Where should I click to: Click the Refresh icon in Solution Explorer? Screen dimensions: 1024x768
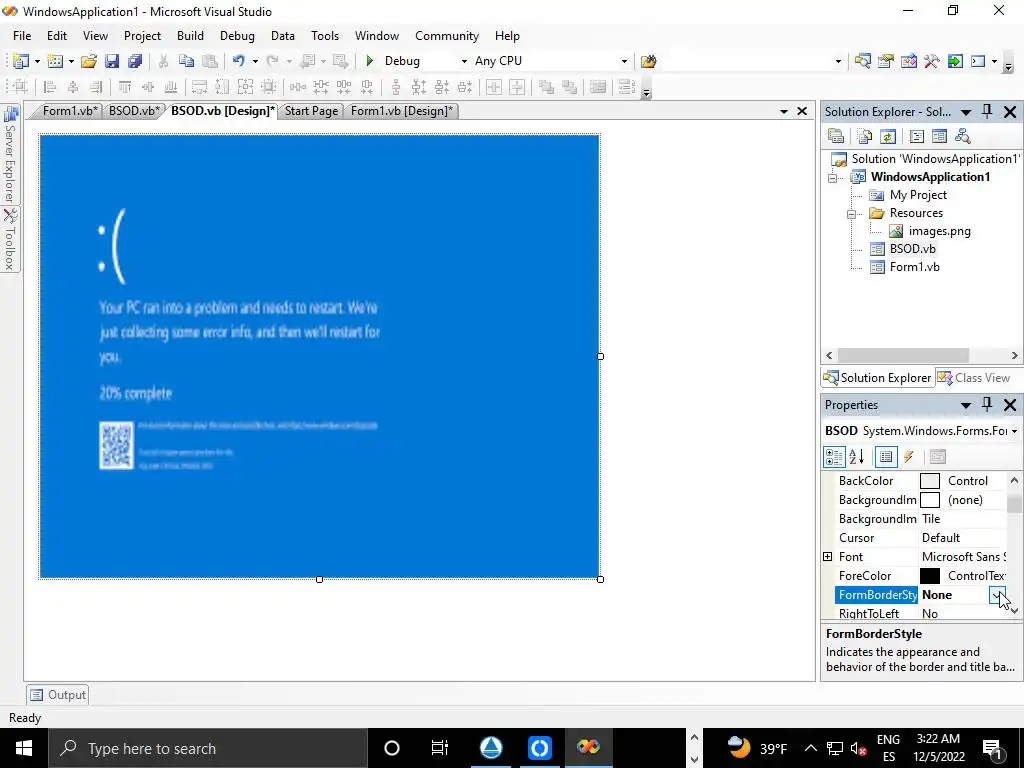[888, 136]
